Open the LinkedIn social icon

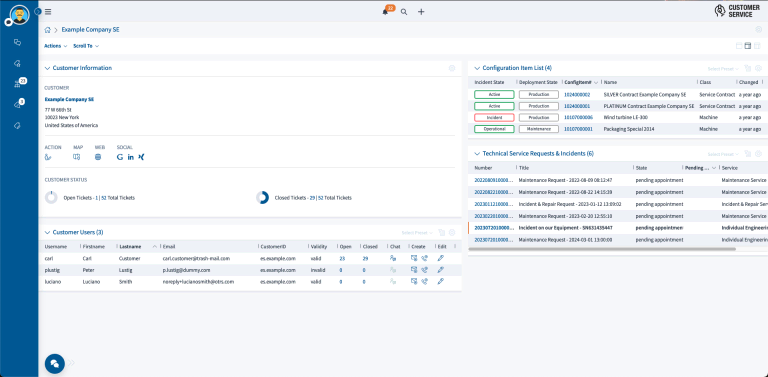click(x=131, y=157)
